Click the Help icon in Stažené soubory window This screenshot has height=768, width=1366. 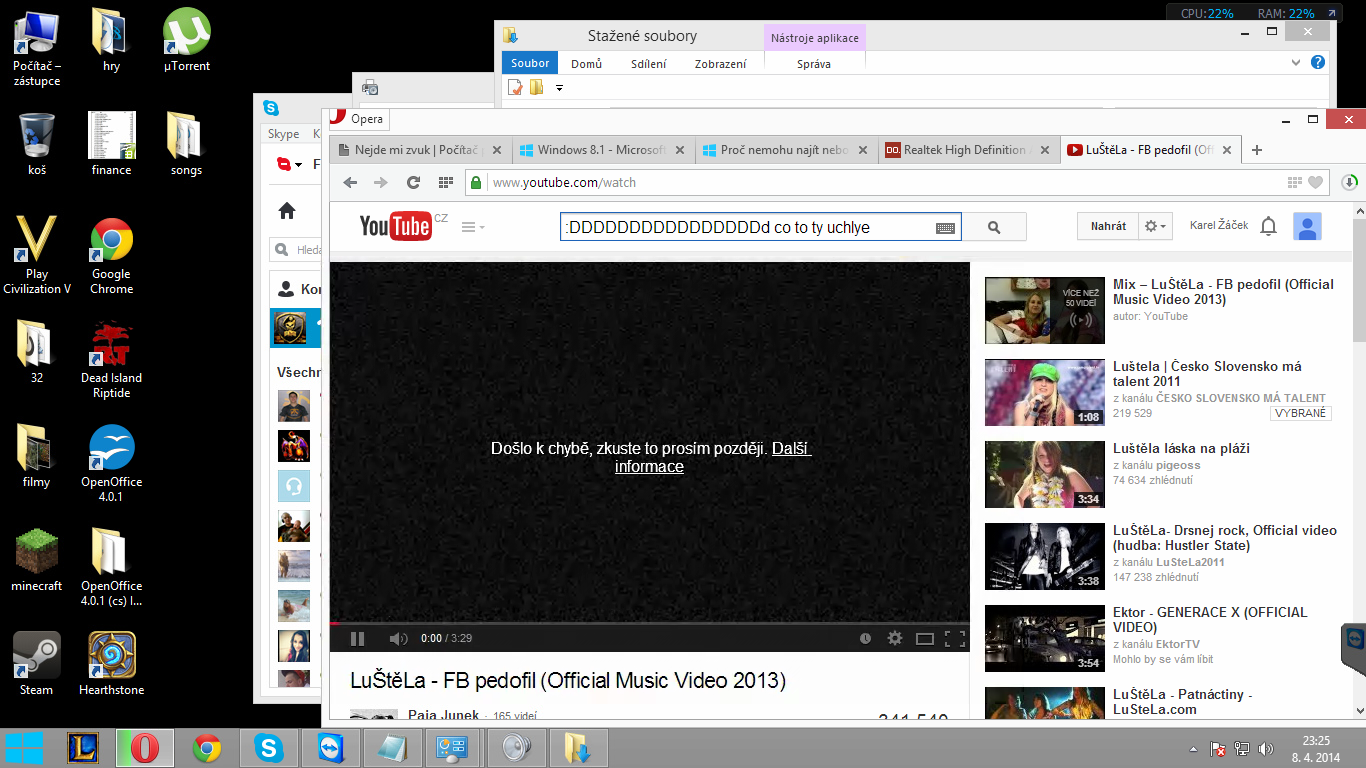1318,62
